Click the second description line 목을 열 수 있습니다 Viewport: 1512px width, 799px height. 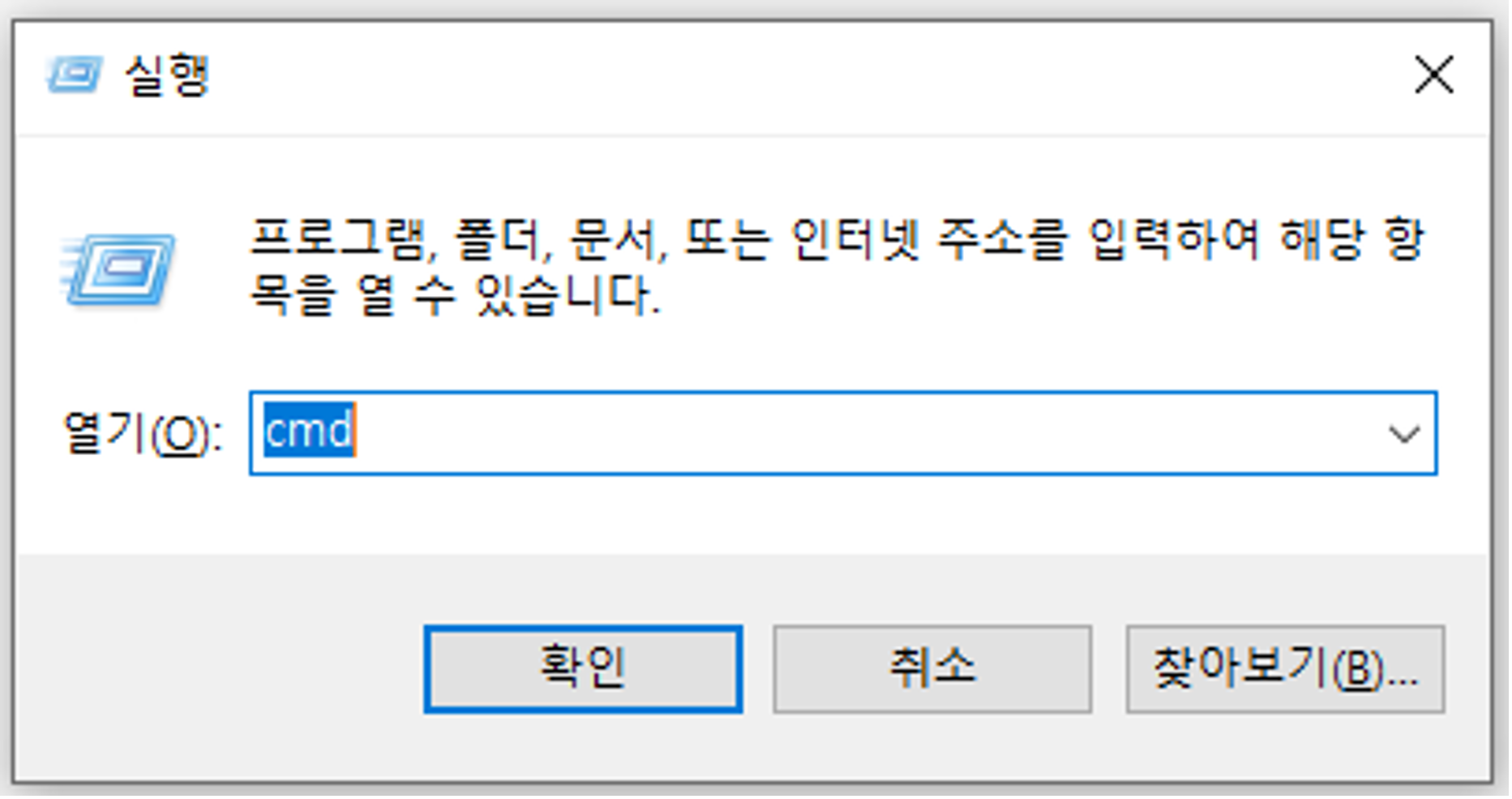point(455,295)
